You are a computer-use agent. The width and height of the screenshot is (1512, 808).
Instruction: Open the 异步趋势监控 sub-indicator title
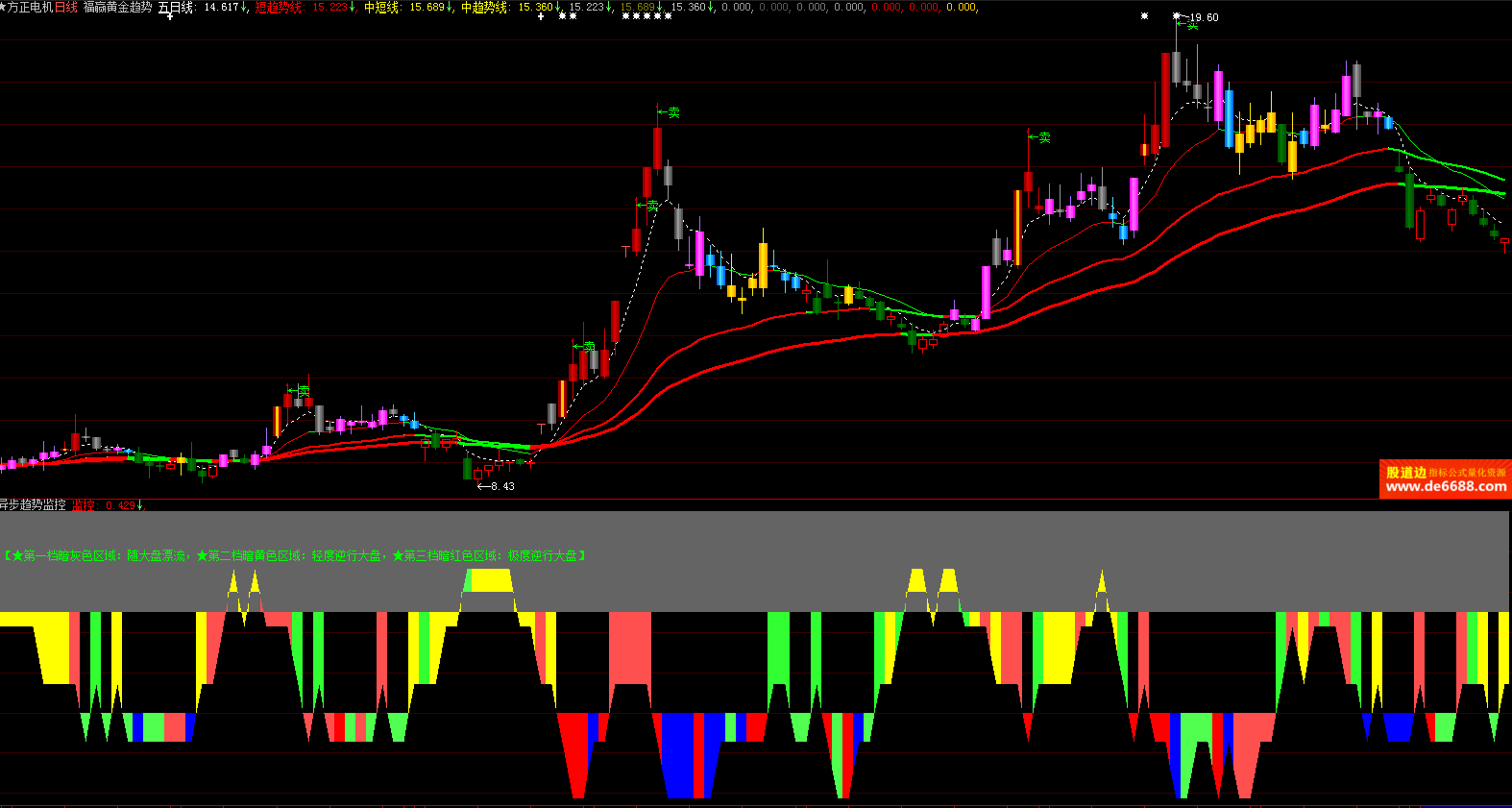(34, 505)
